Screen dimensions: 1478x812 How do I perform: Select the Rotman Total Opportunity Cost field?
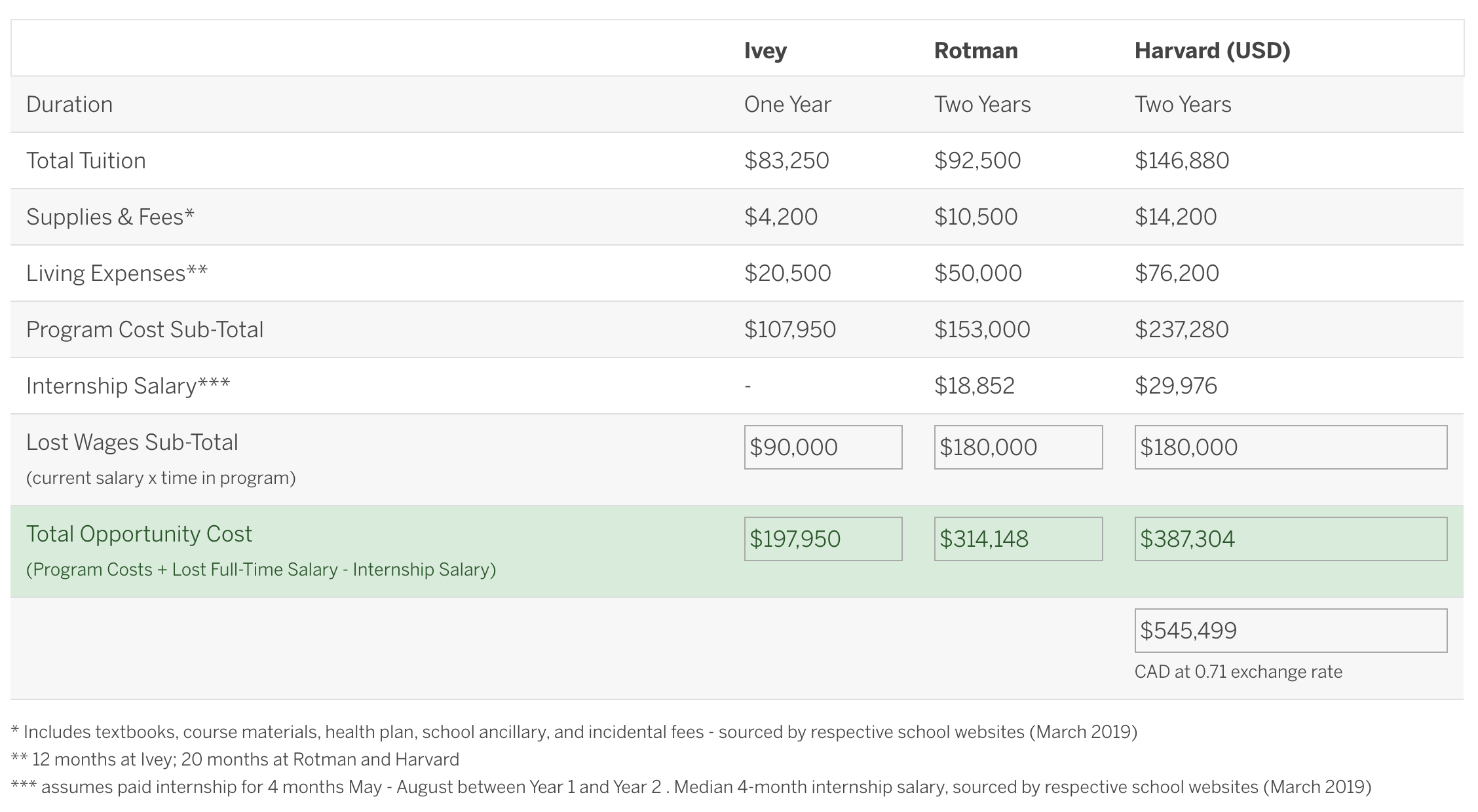click(1018, 539)
